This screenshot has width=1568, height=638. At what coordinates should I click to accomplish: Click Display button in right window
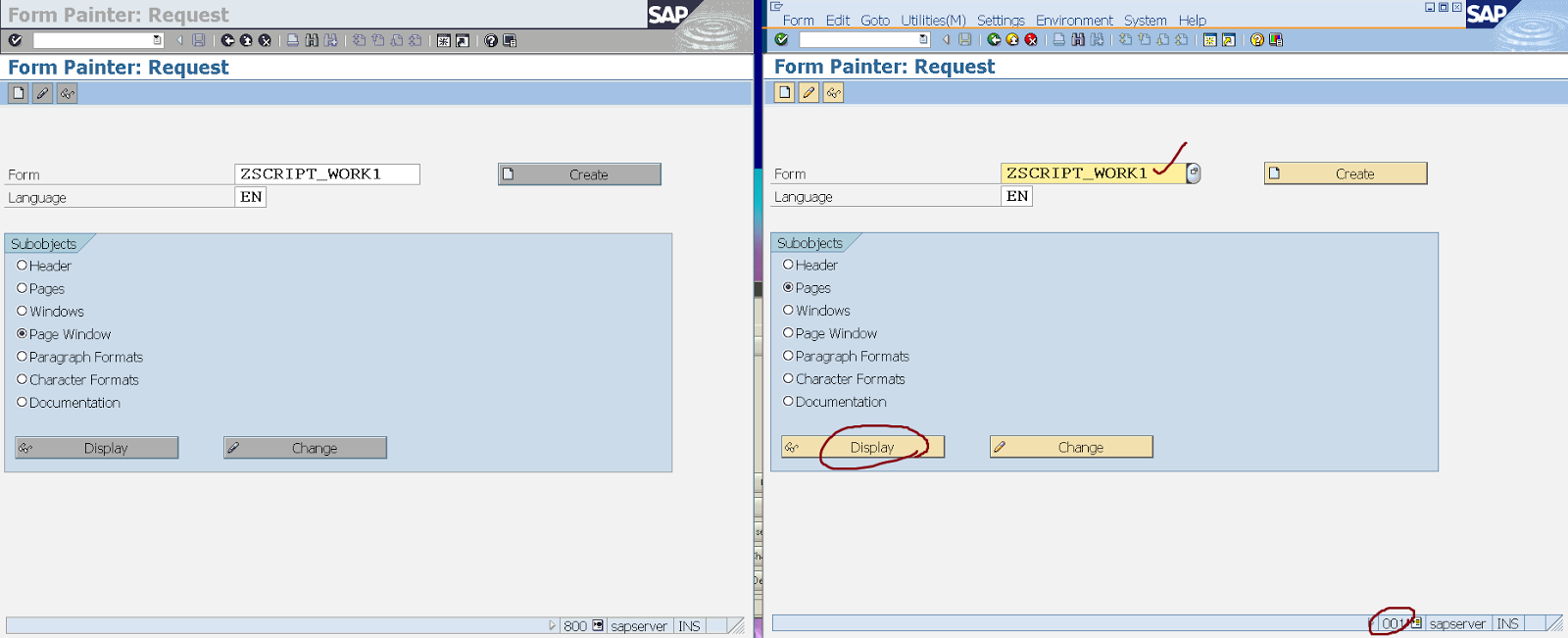[x=862, y=447]
